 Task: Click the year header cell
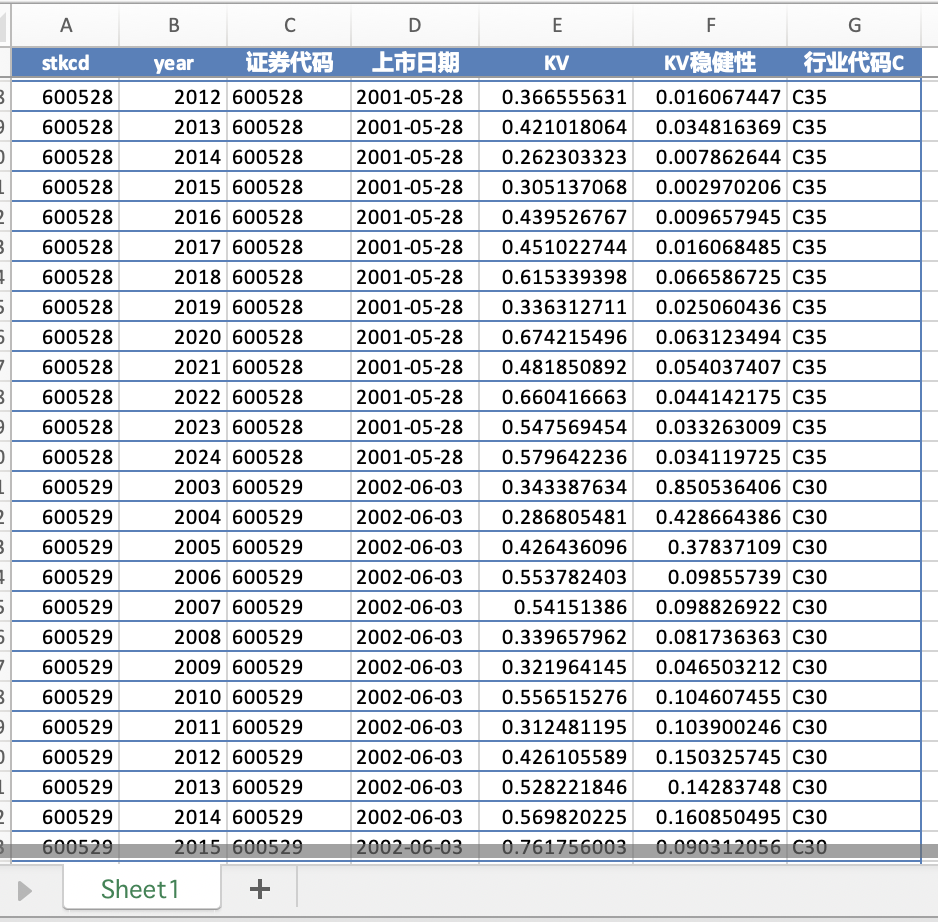point(173,63)
